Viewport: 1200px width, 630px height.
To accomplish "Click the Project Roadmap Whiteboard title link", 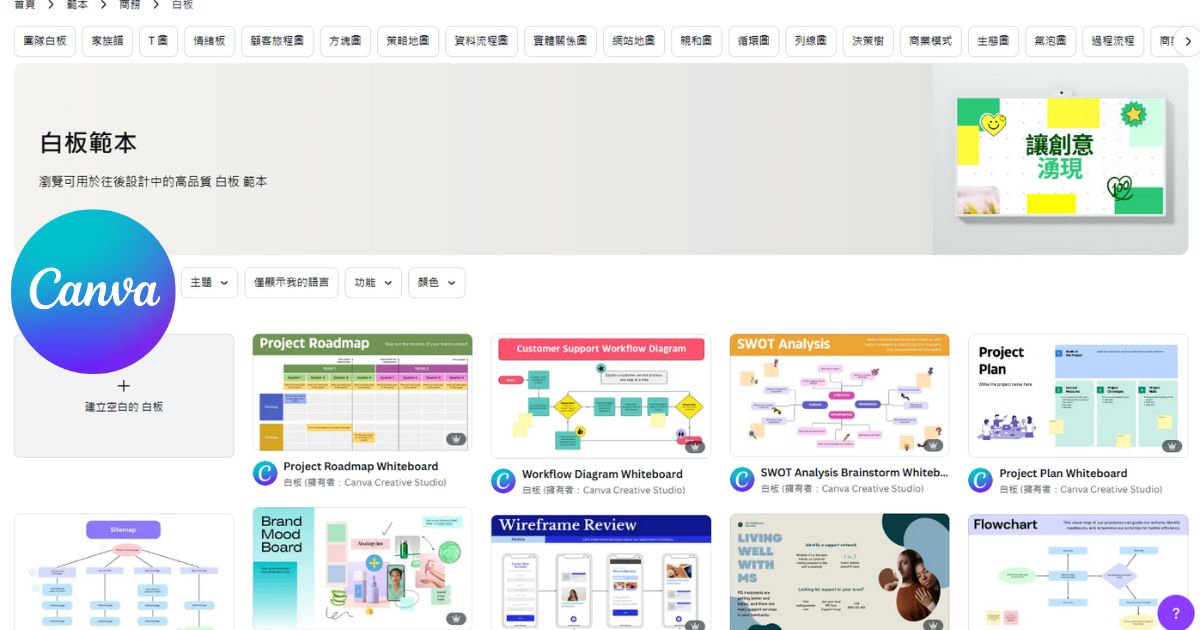I will tap(361, 466).
